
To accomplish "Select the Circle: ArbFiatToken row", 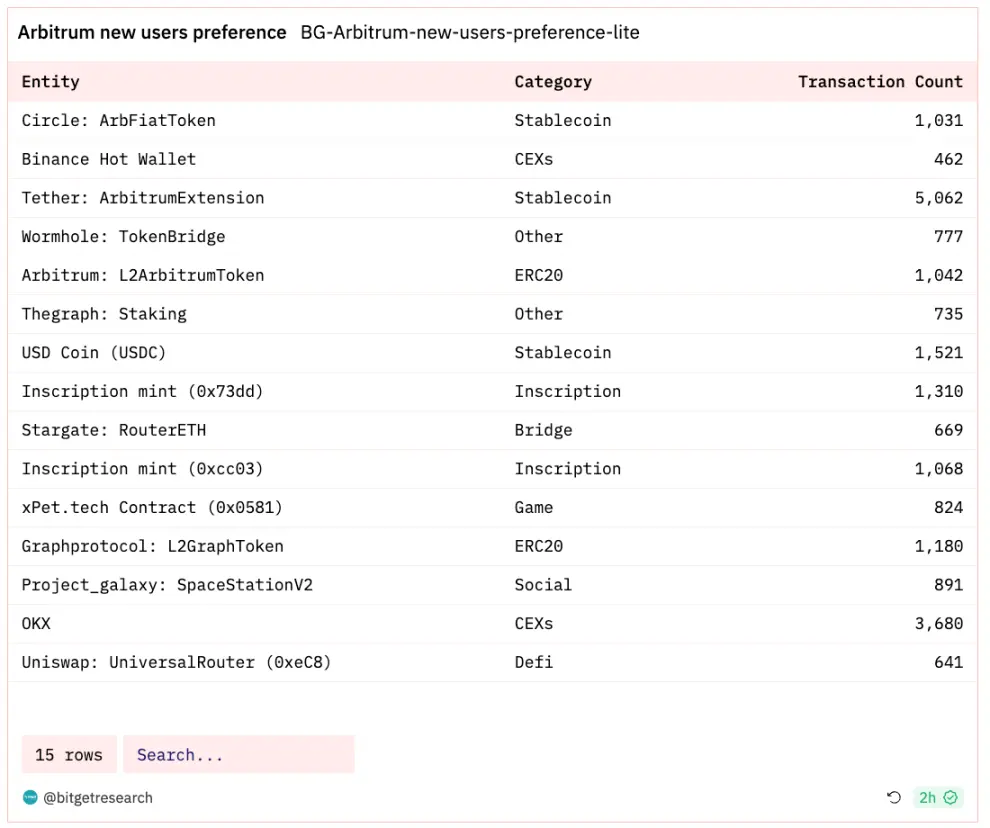I will pyautogui.click(x=119, y=121).
